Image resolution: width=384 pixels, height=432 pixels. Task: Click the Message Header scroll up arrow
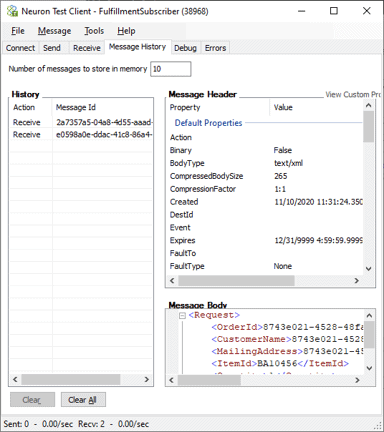(x=368, y=106)
